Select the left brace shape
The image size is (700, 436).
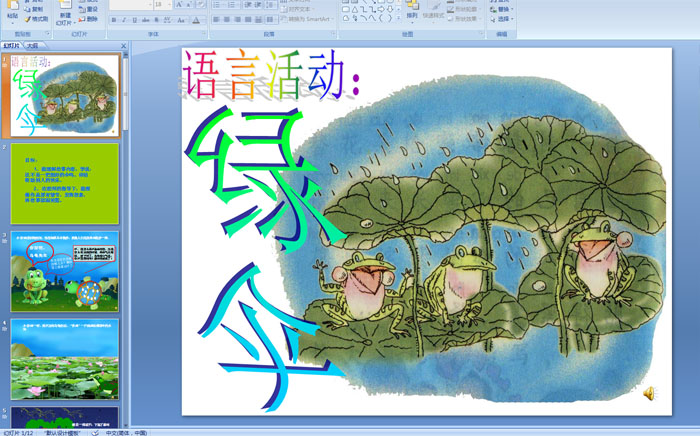tap(381, 18)
